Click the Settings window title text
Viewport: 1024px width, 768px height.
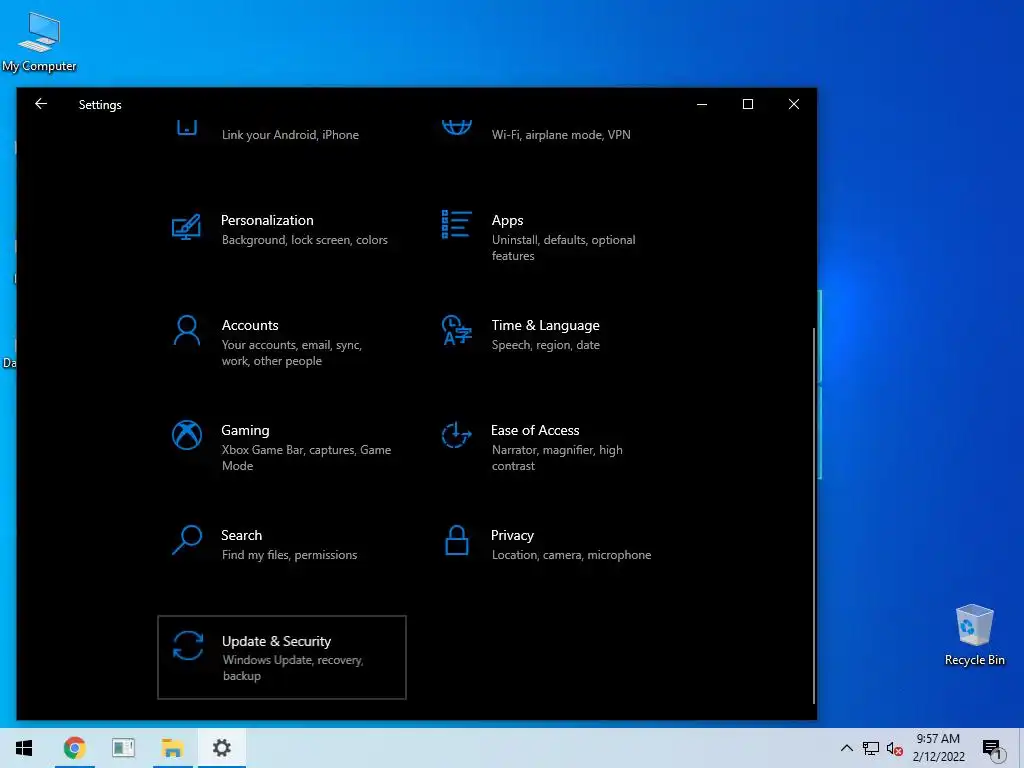coord(100,104)
